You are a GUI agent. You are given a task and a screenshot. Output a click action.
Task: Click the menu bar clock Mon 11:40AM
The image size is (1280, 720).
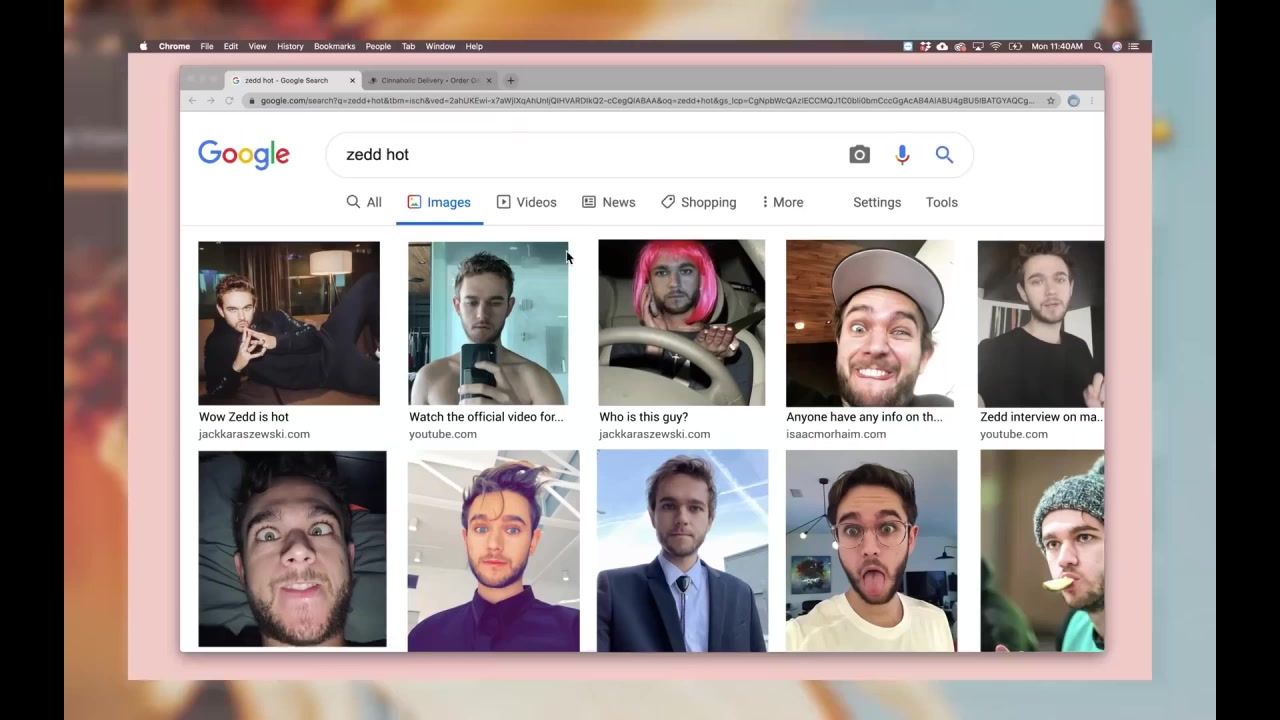1057,46
